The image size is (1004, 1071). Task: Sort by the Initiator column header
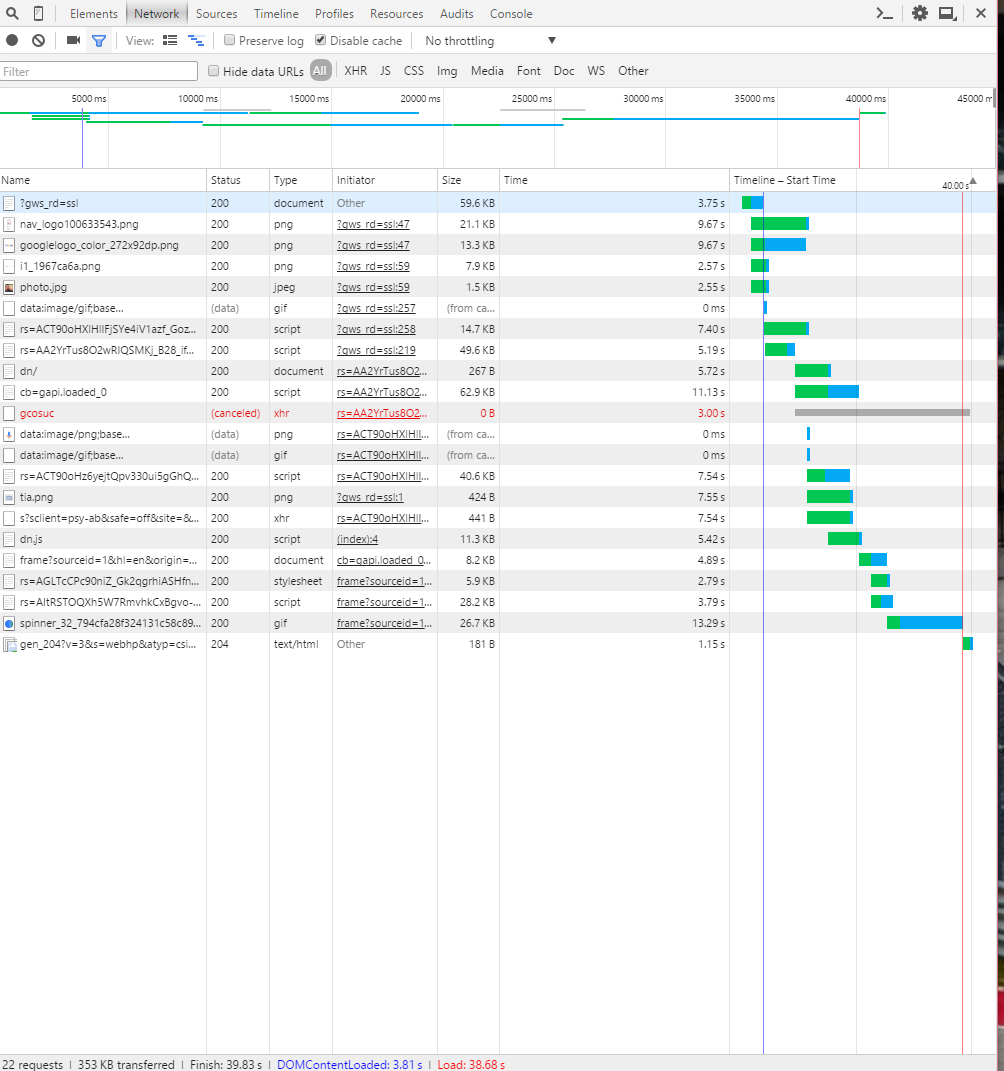point(385,180)
